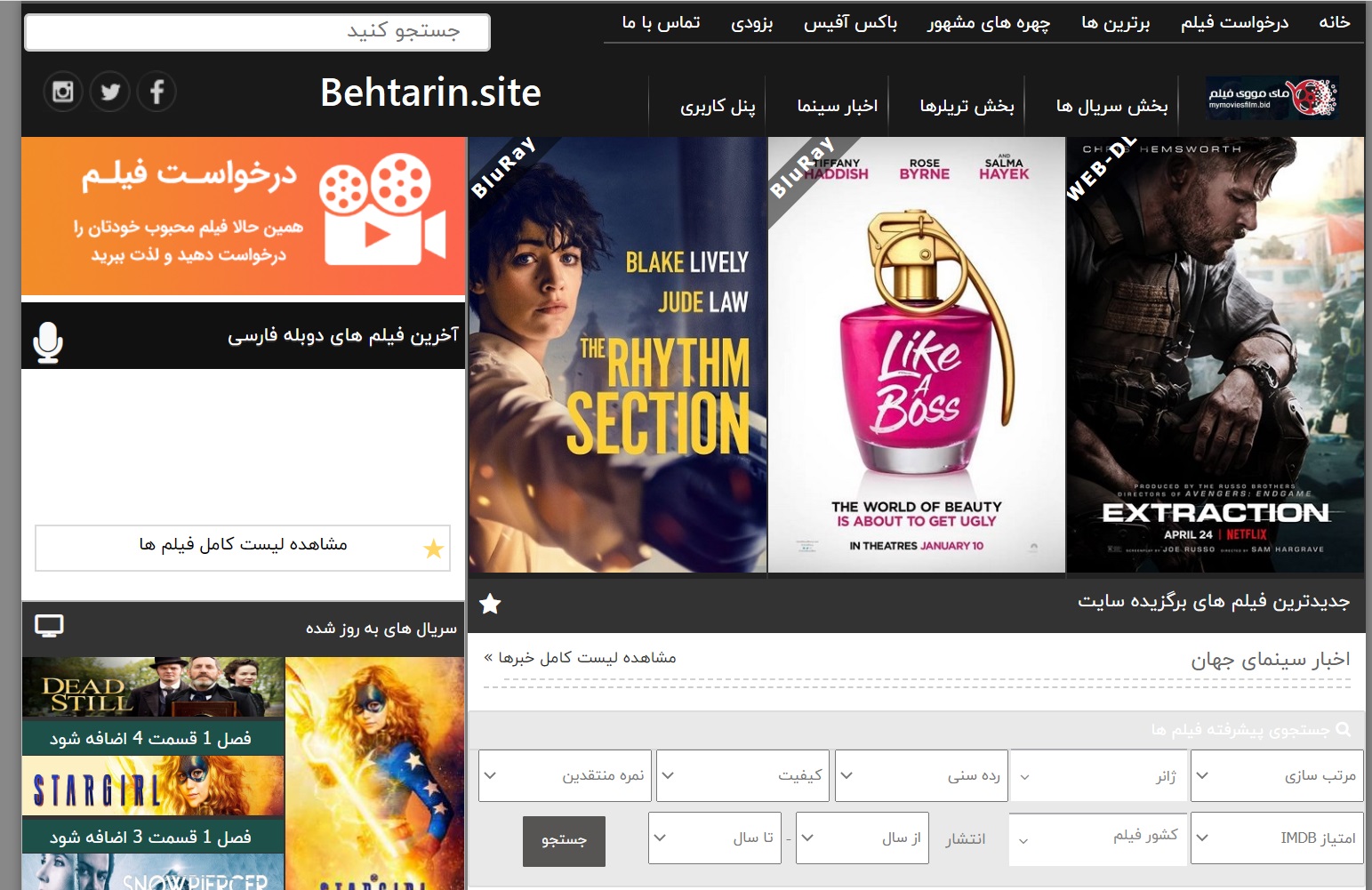Screen dimensions: 1372x890
Task: Open the Twitter social icon
Action: coord(110,92)
